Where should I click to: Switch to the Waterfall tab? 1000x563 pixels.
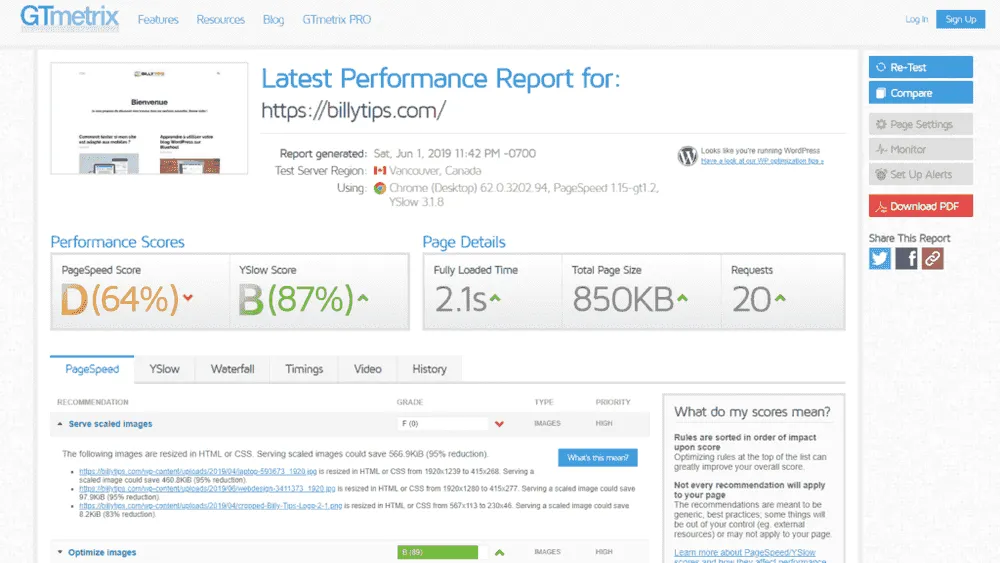pos(232,369)
